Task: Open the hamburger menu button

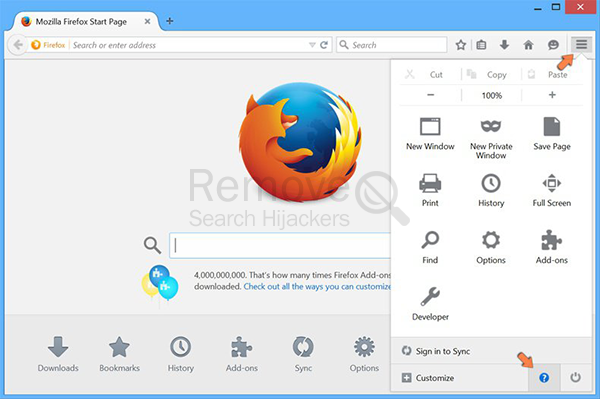Action: click(x=581, y=45)
